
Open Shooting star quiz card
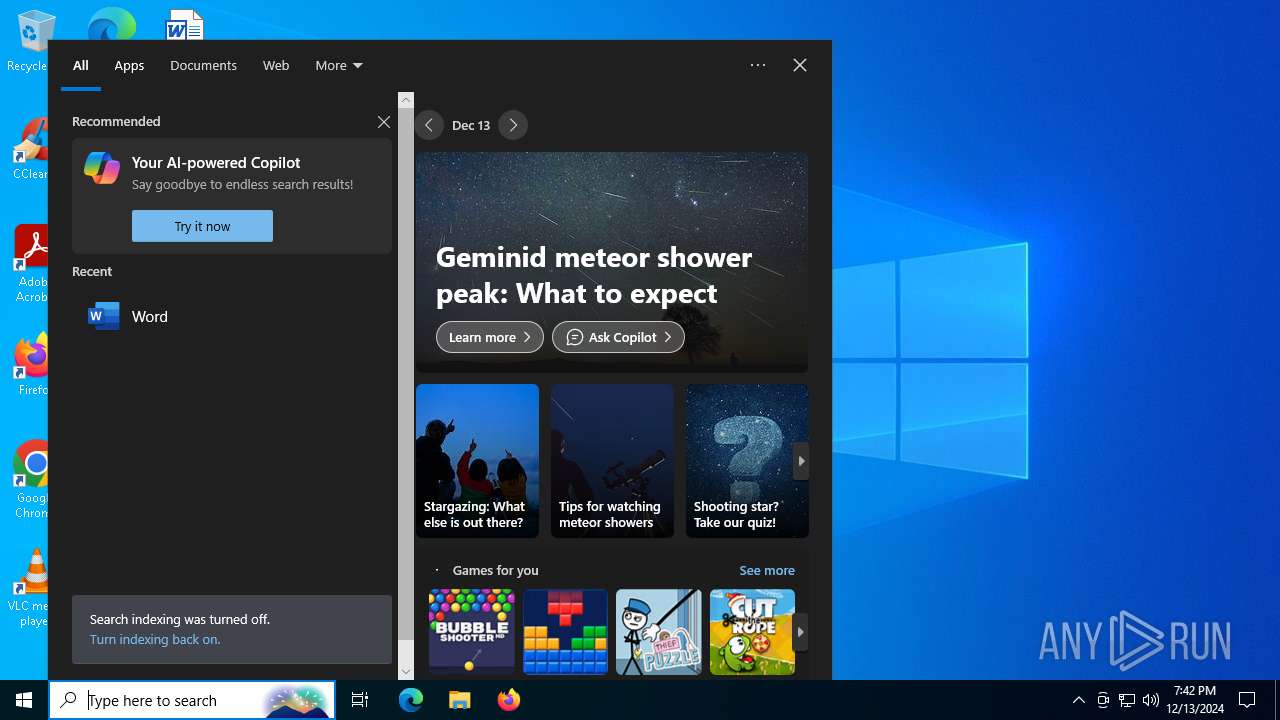tap(747, 461)
